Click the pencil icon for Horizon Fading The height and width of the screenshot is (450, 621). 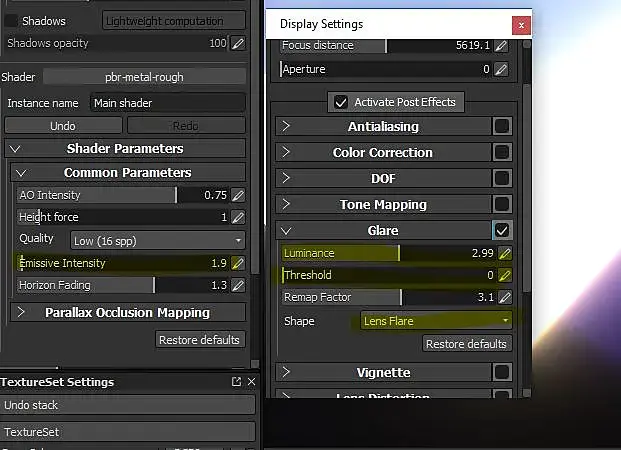coord(238,285)
